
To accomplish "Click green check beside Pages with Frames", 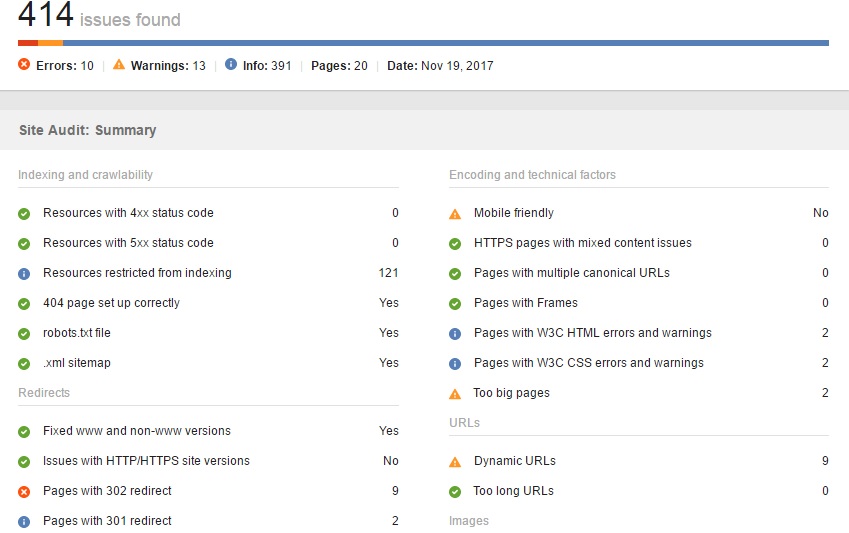I will 455,304.
